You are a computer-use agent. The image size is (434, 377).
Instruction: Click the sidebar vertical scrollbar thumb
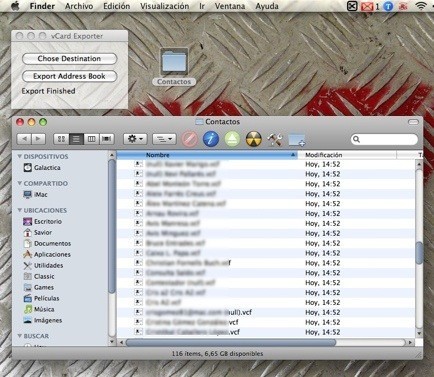pyautogui.click(x=112, y=227)
